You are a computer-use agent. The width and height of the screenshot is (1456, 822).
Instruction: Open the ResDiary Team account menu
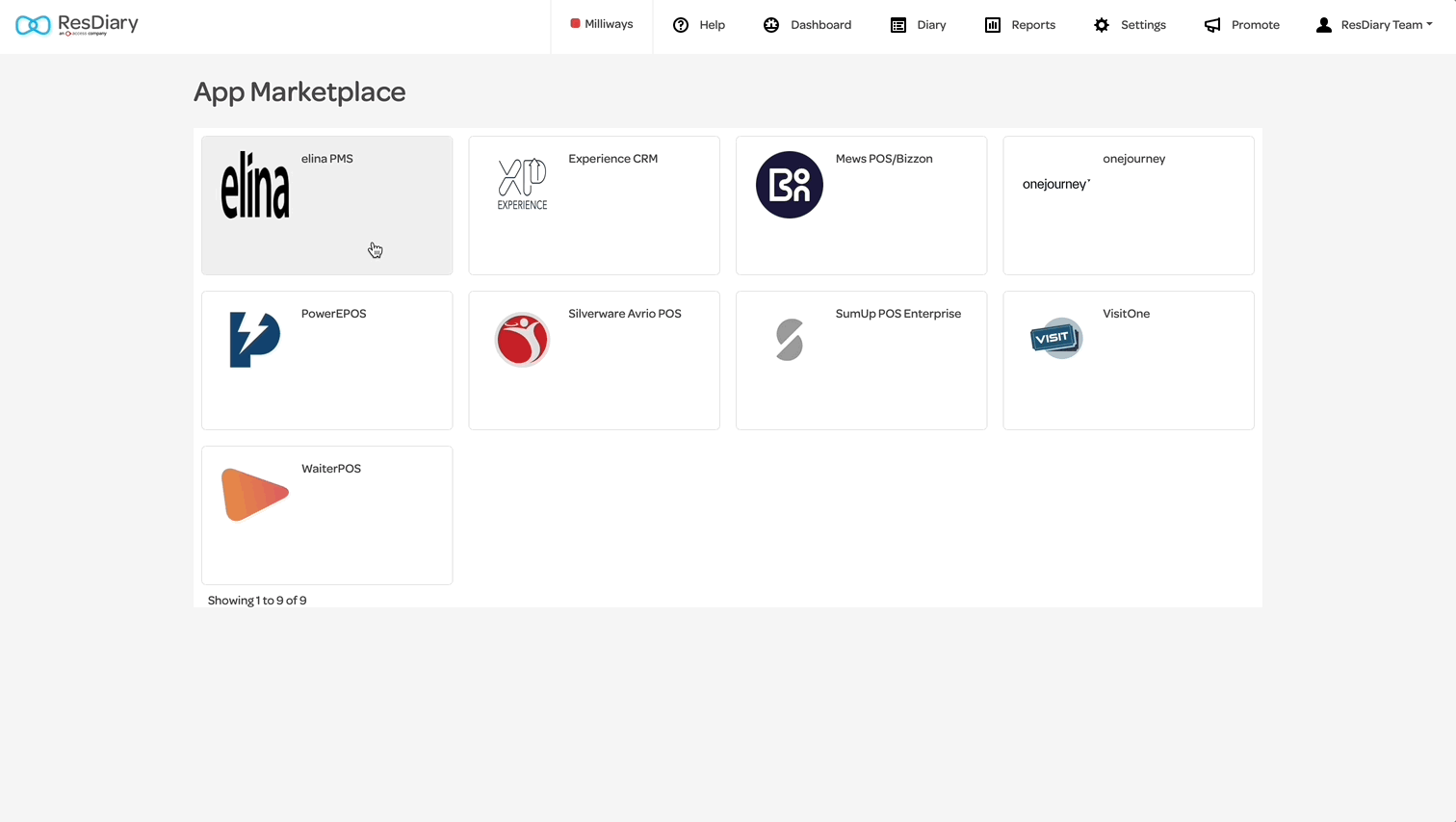(1382, 25)
